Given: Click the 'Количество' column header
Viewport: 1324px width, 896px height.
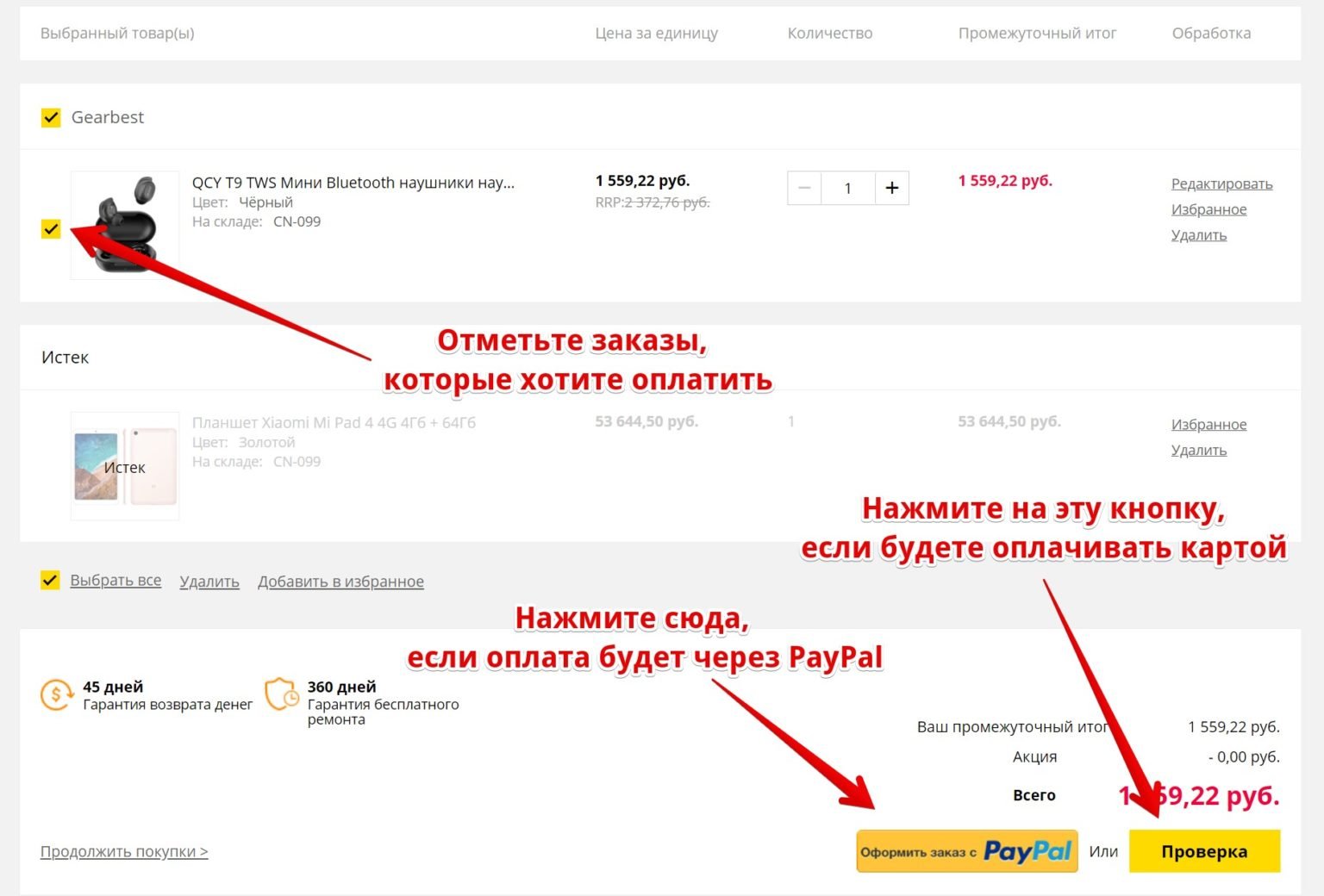Looking at the screenshot, I should [829, 33].
